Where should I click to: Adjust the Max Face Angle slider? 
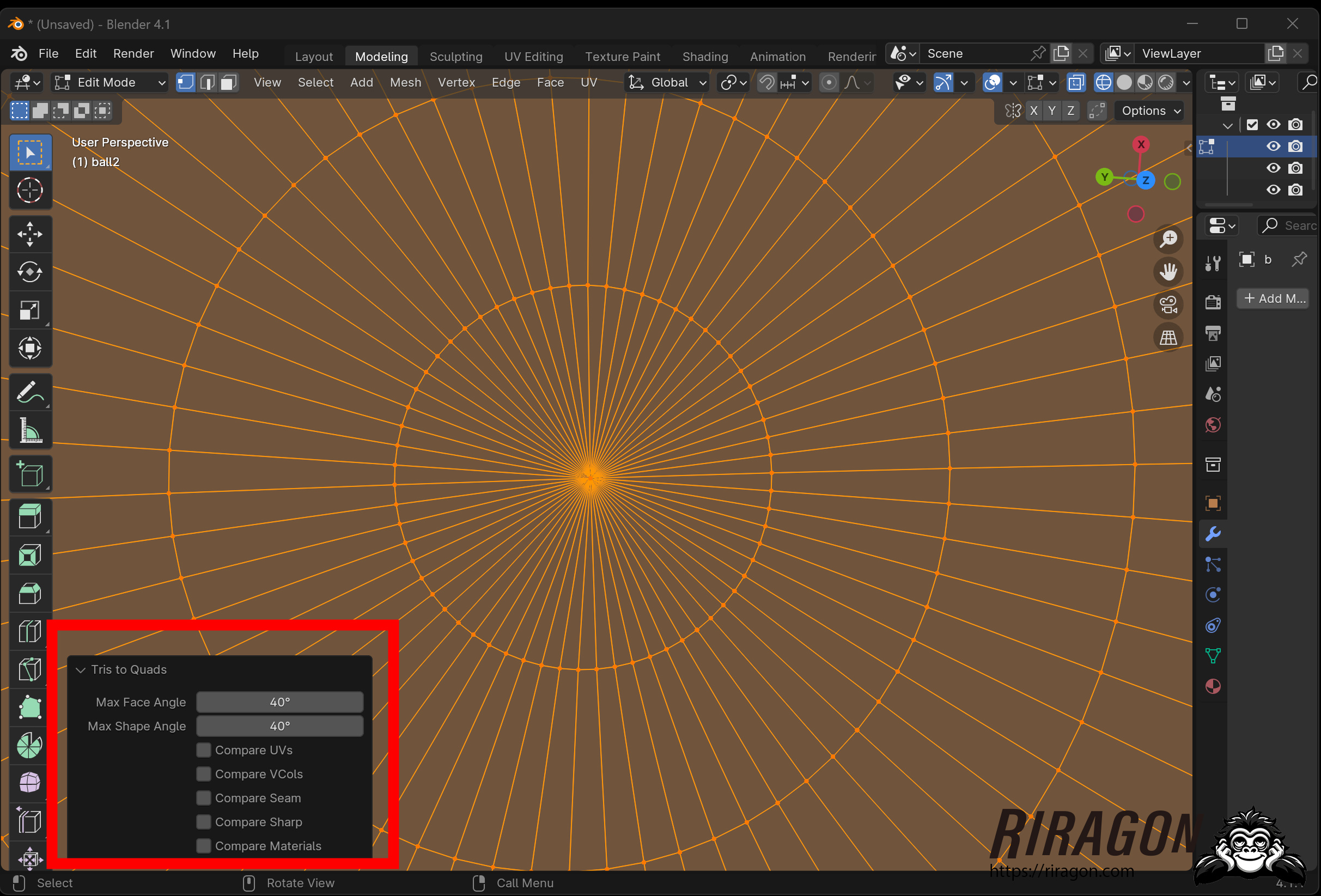[x=279, y=702]
